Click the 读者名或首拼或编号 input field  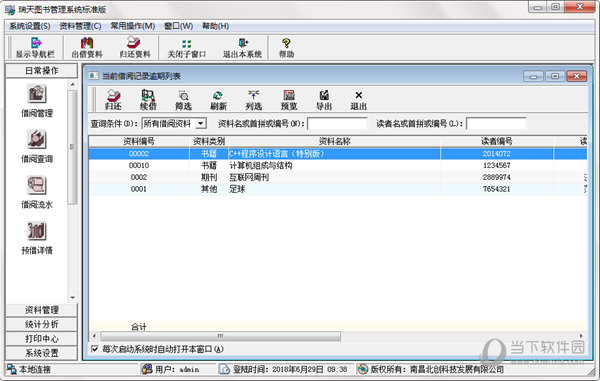click(496, 124)
